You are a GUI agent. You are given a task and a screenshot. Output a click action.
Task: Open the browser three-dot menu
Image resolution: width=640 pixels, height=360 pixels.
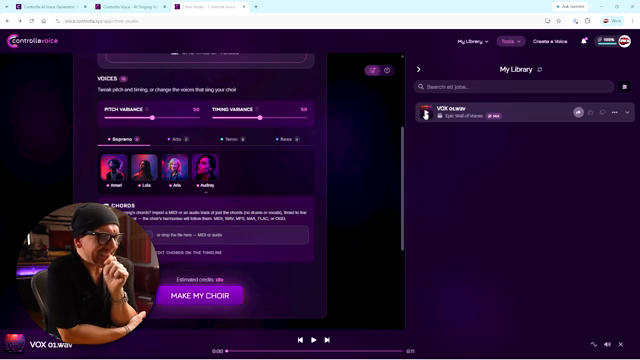[632, 21]
